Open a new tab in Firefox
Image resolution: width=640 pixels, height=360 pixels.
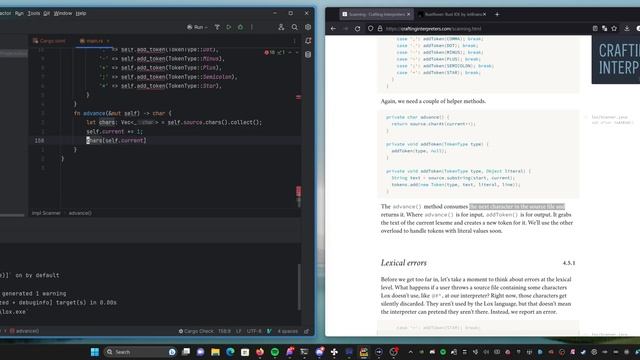[497, 14]
